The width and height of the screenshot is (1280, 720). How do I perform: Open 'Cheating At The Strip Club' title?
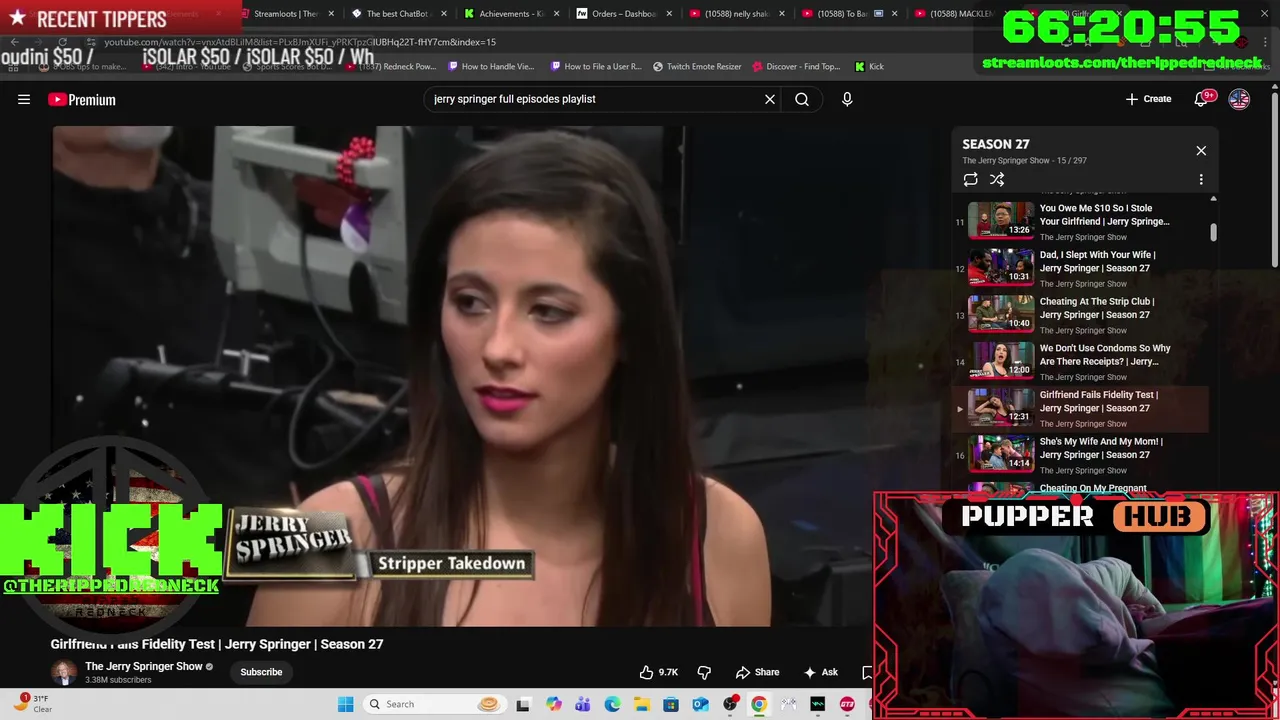[x=1097, y=308]
